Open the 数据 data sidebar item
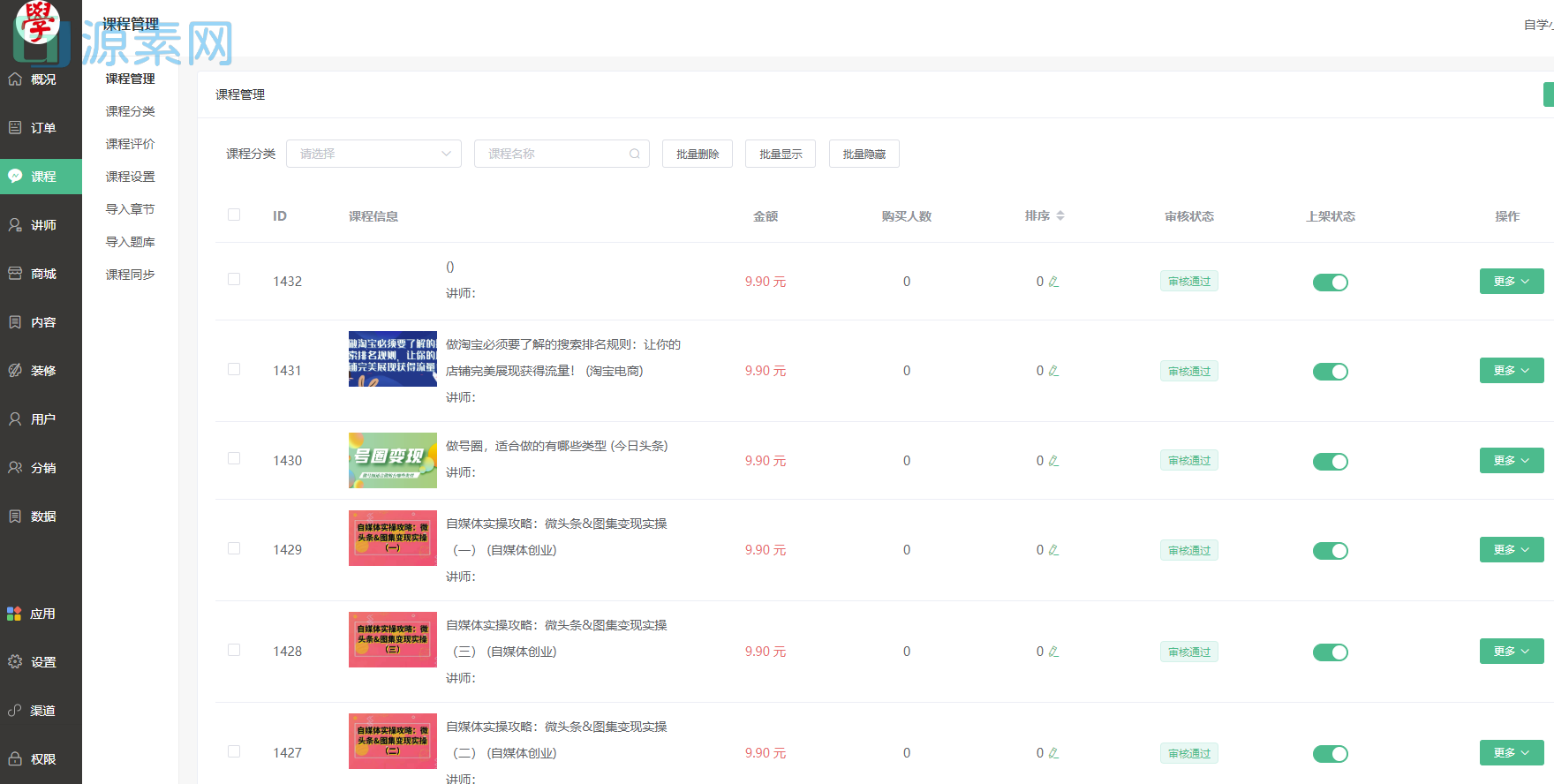Screen dimensions: 1554x784 pyautogui.click(x=41, y=516)
